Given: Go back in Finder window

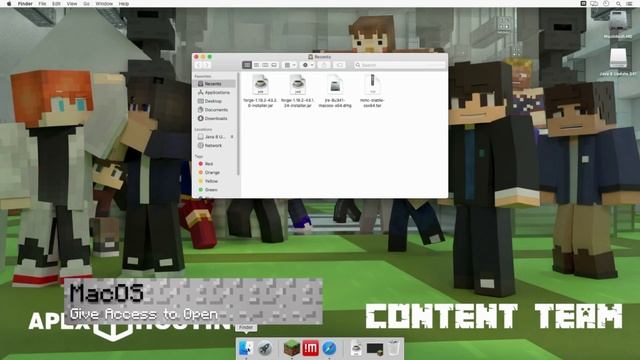Looking at the screenshot, I should [x=198, y=65].
